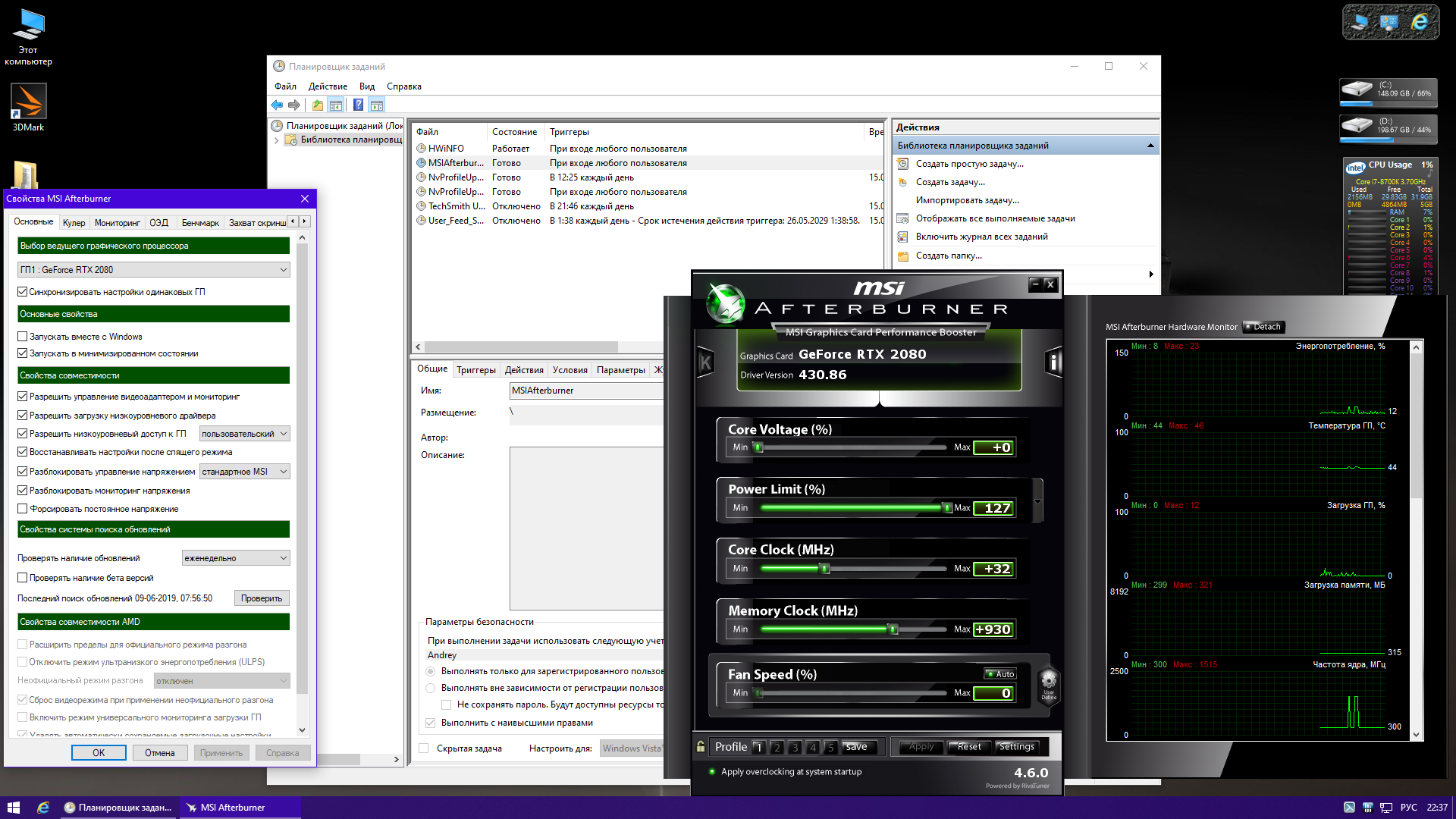This screenshot has height=819, width=1456.
Task: Click the fan User Define gear icon
Action: tap(1049, 681)
